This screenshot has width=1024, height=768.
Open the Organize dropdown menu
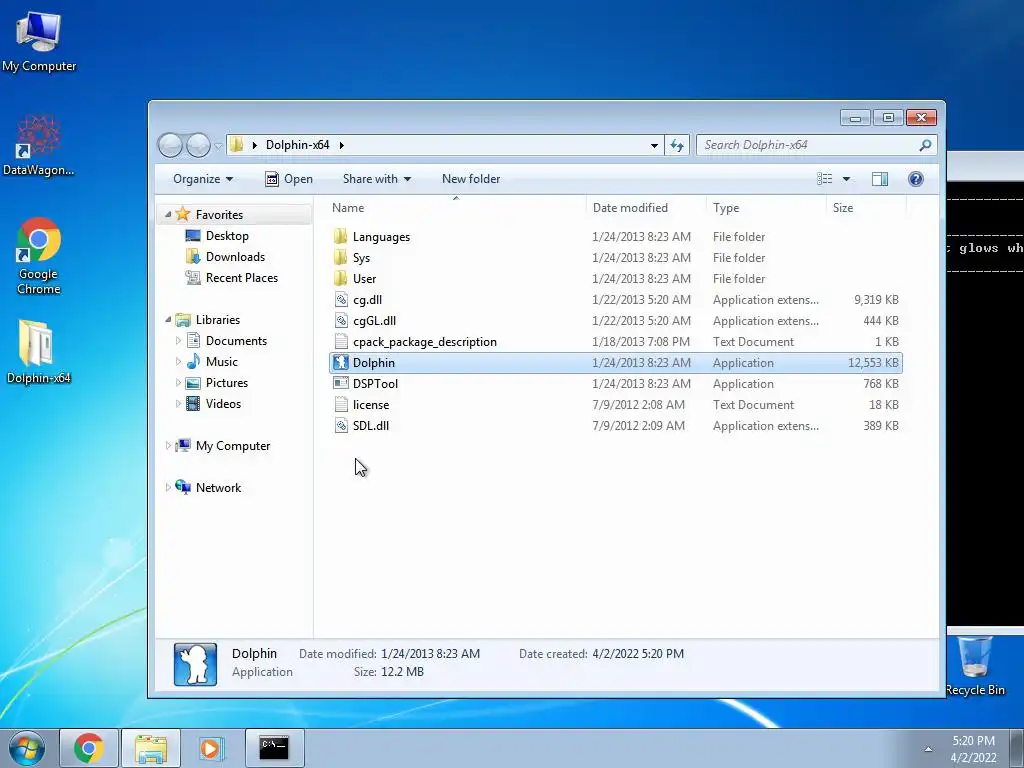pyautogui.click(x=202, y=179)
